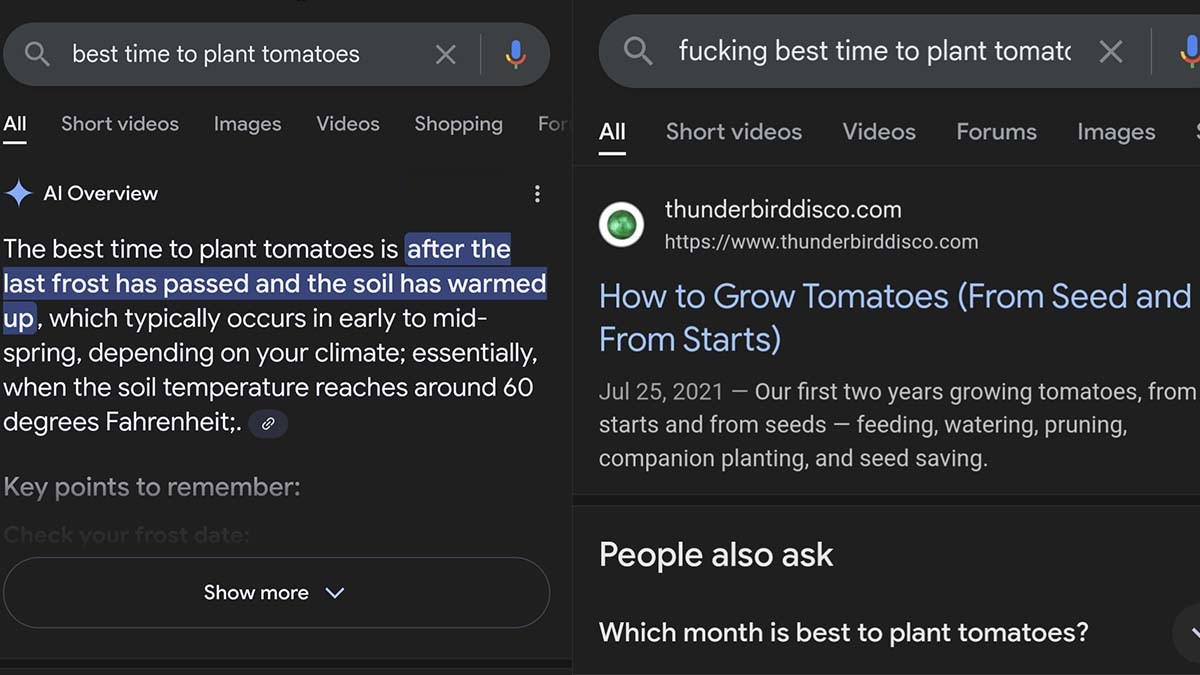Tap the left microphone voice search icon
1200x675 pixels.
515,54
